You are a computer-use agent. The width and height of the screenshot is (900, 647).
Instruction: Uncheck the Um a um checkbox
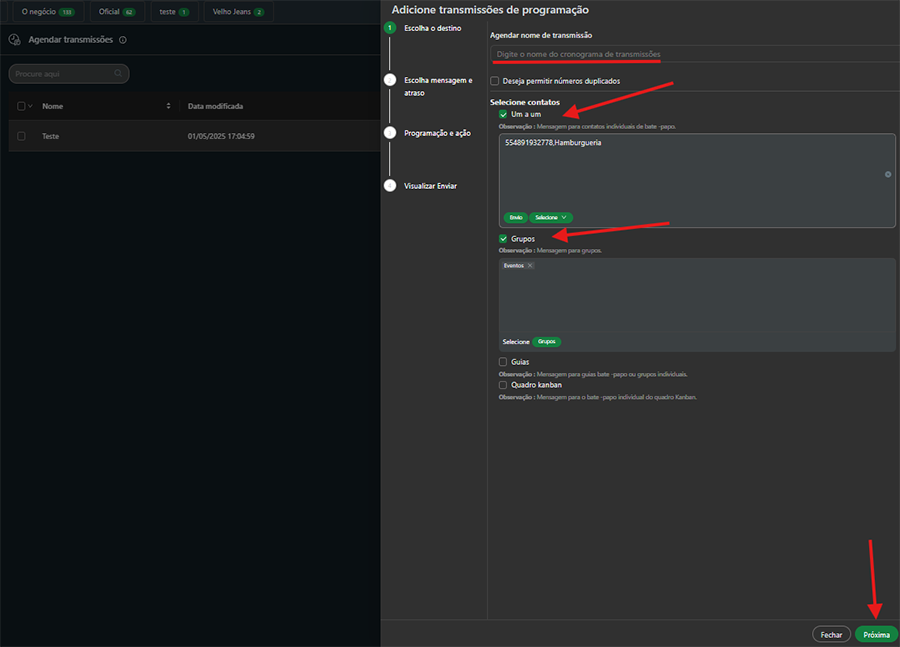(504, 115)
